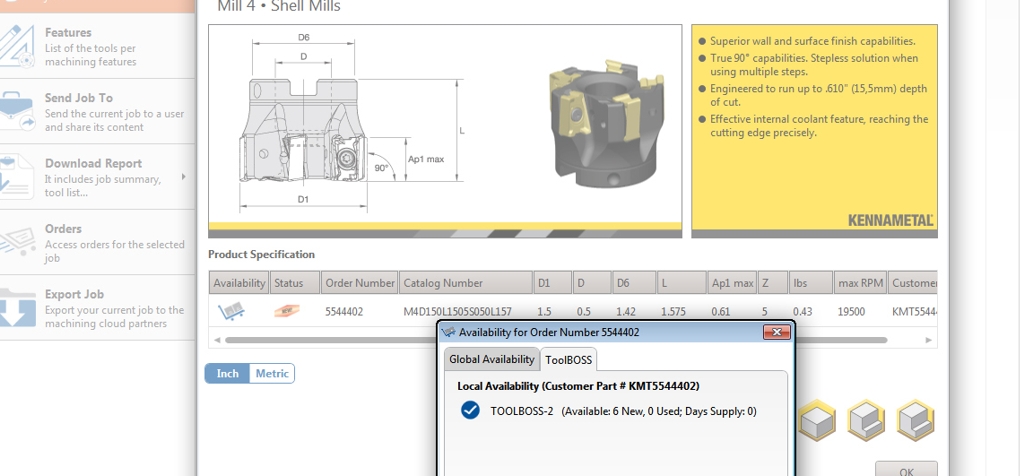Click the D6 value 1.42

pyautogui.click(x=626, y=312)
